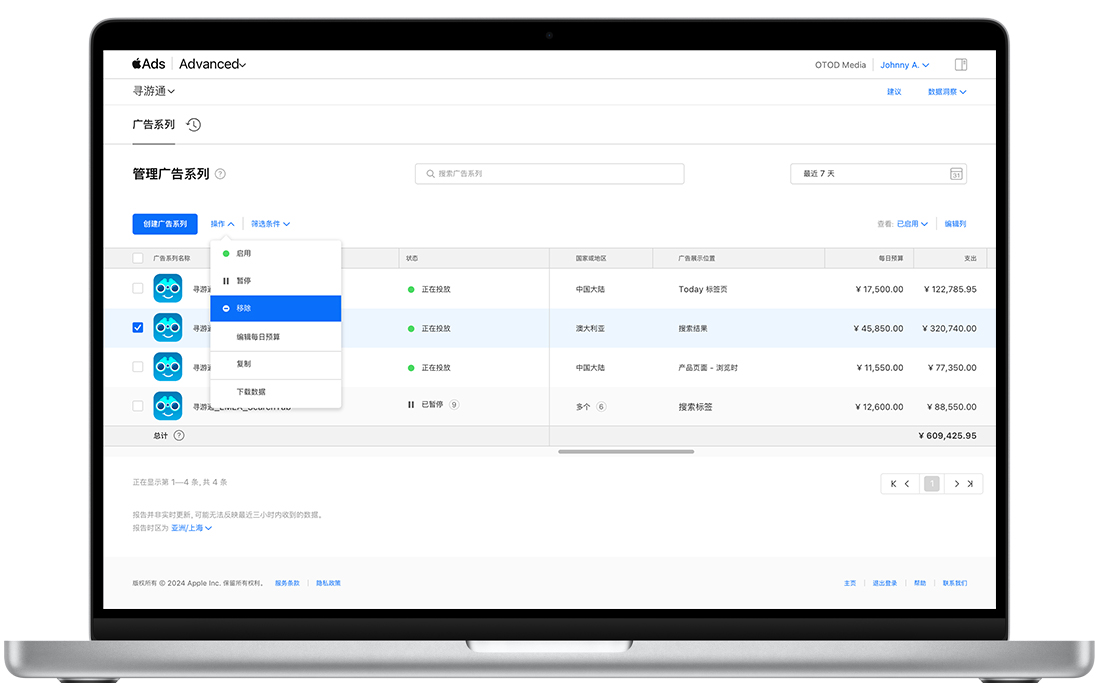Click the Apple Ads logo
Image resolution: width=1100 pixels, height=700 pixels.
(x=149, y=64)
